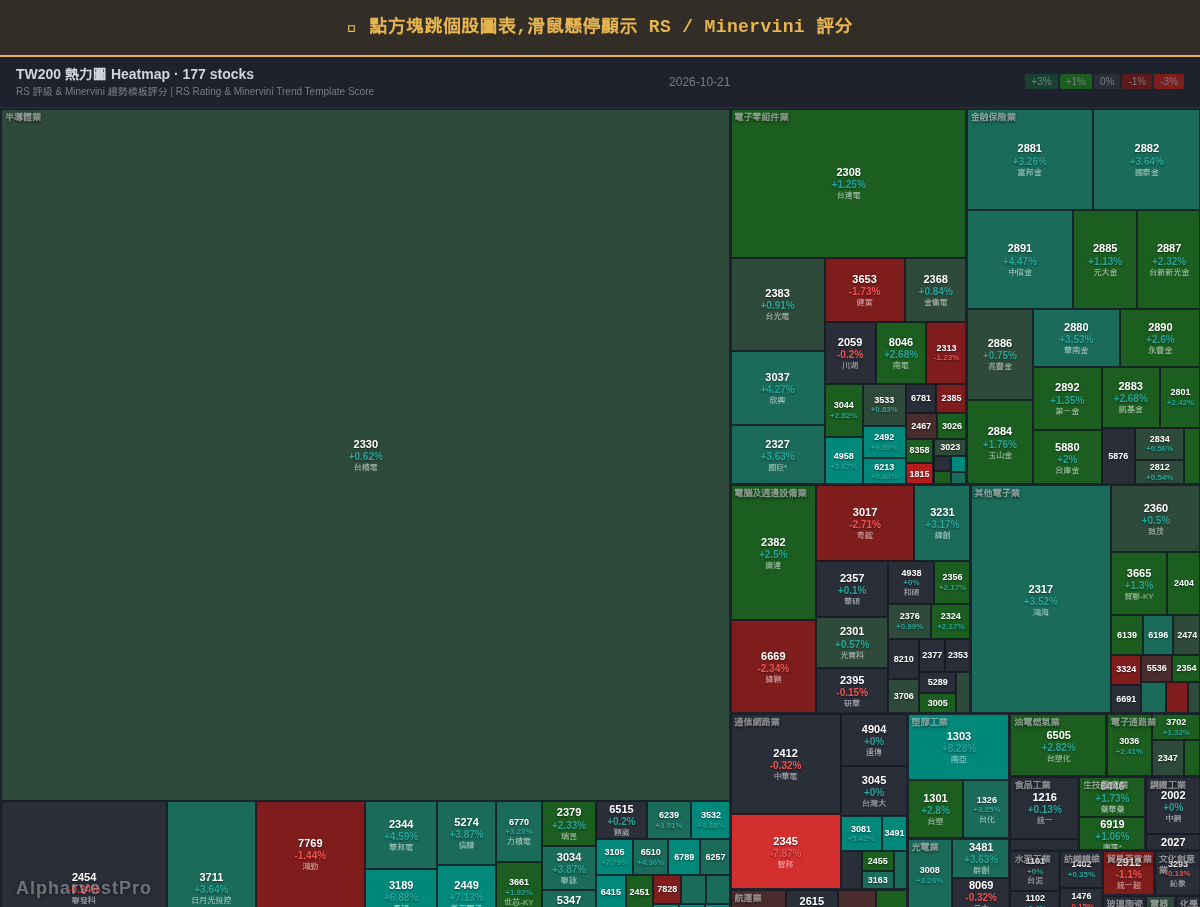Click the bright red 2345 智邦 tile
Viewport: 1200px width, 907px height.
click(x=785, y=852)
